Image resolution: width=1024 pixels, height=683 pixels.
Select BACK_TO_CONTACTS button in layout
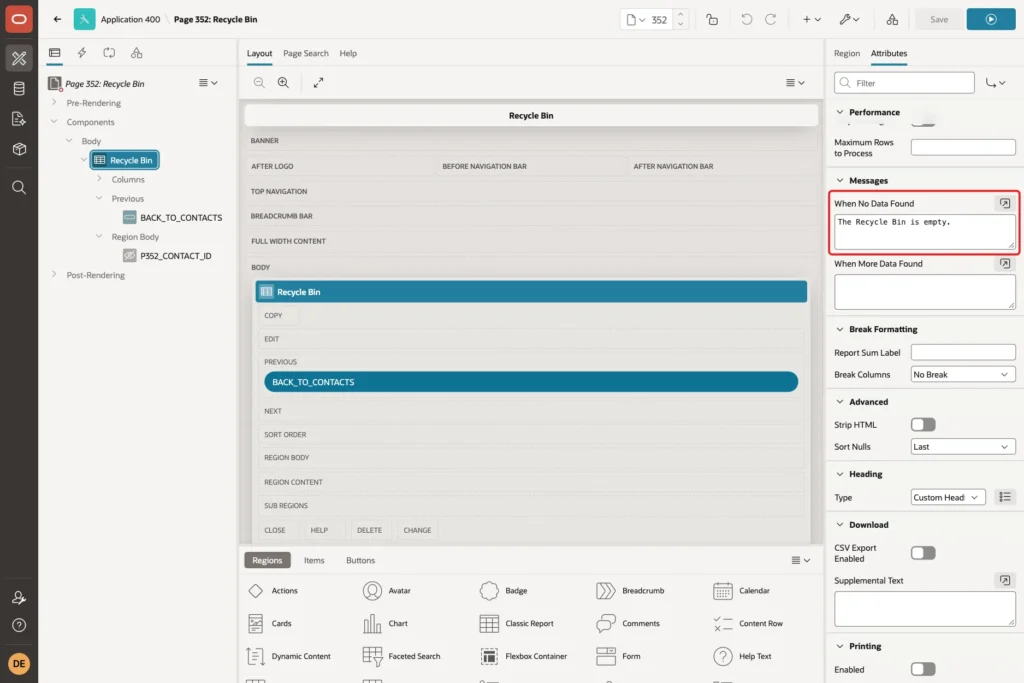coord(531,382)
